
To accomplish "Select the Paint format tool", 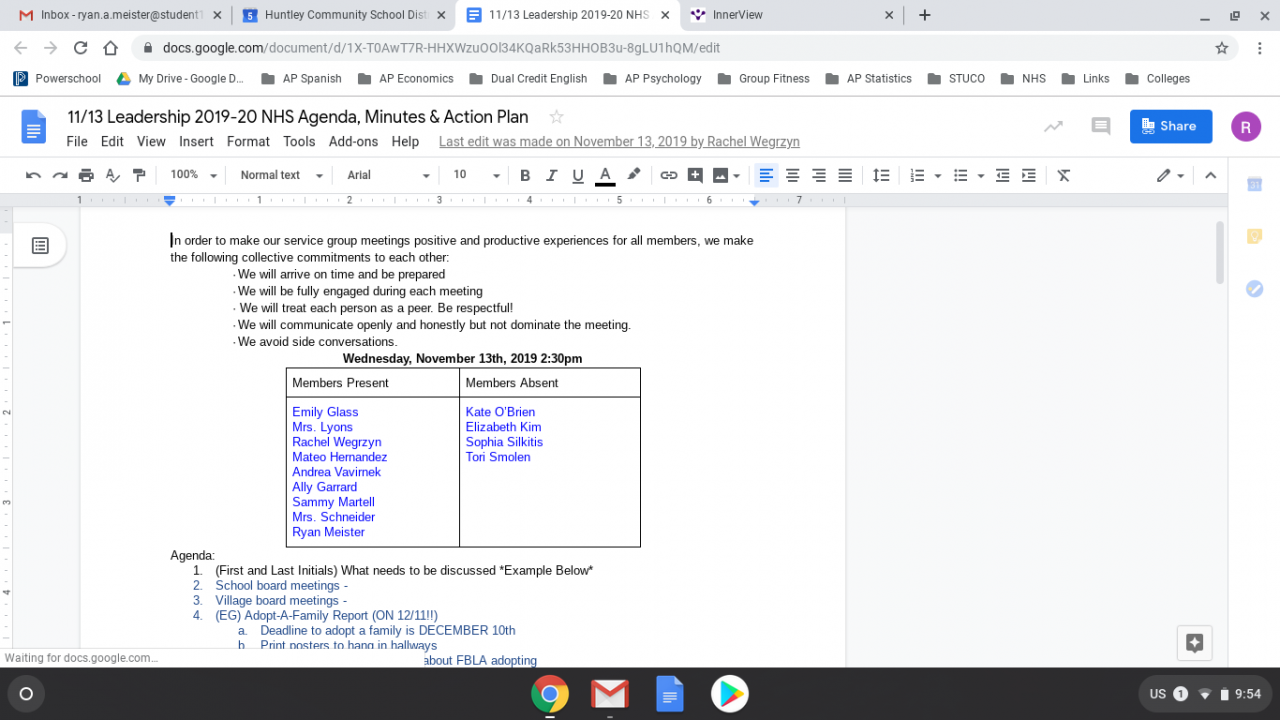I will (139, 175).
